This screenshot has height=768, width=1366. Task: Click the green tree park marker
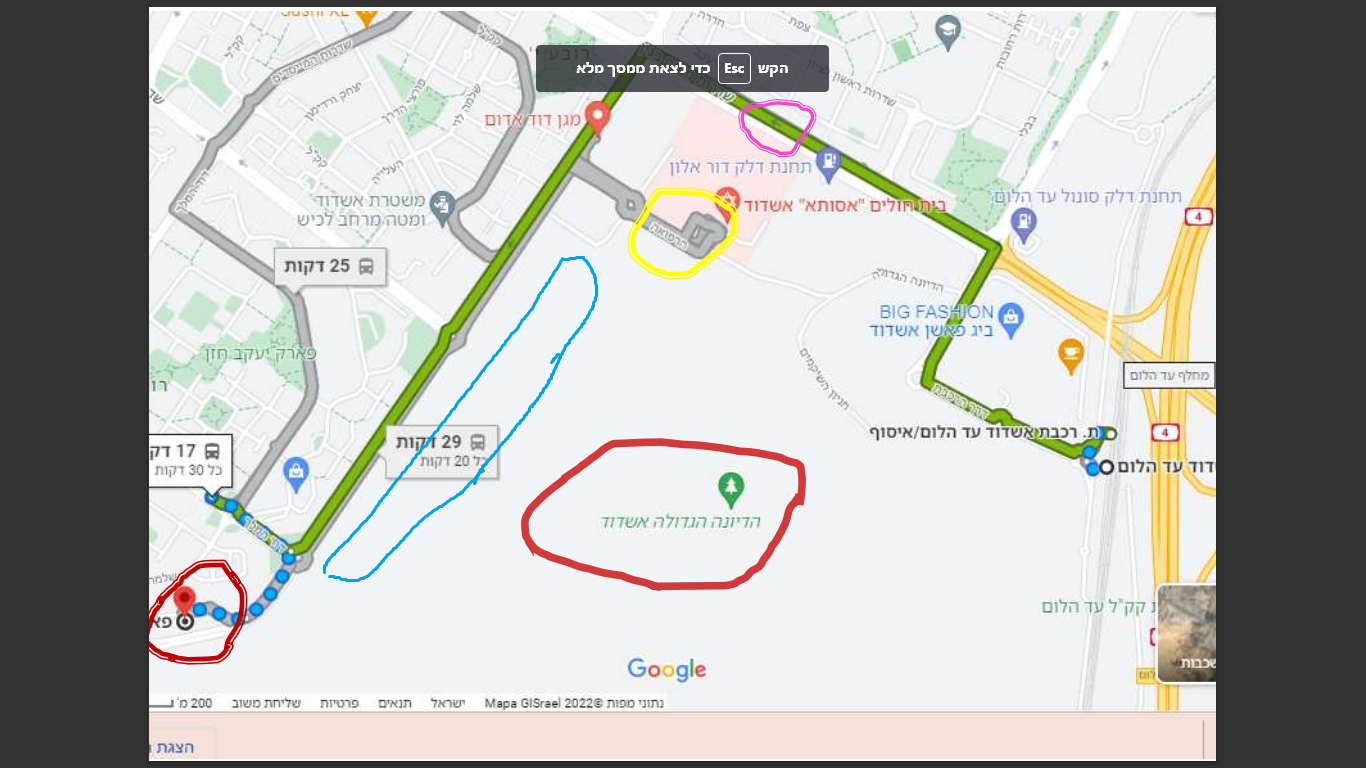[x=731, y=489]
